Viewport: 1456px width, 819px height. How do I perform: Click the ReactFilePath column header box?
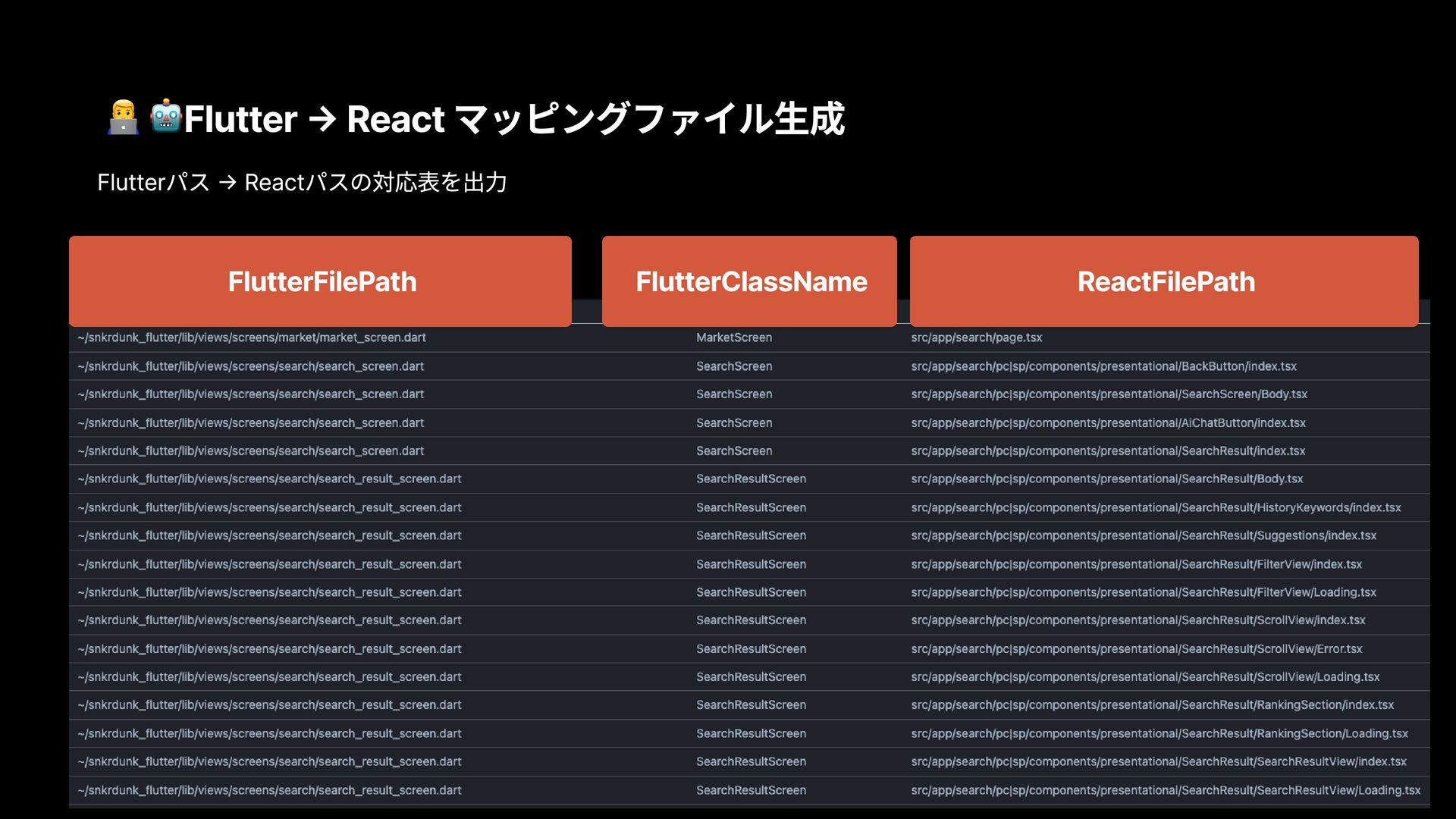point(1164,281)
